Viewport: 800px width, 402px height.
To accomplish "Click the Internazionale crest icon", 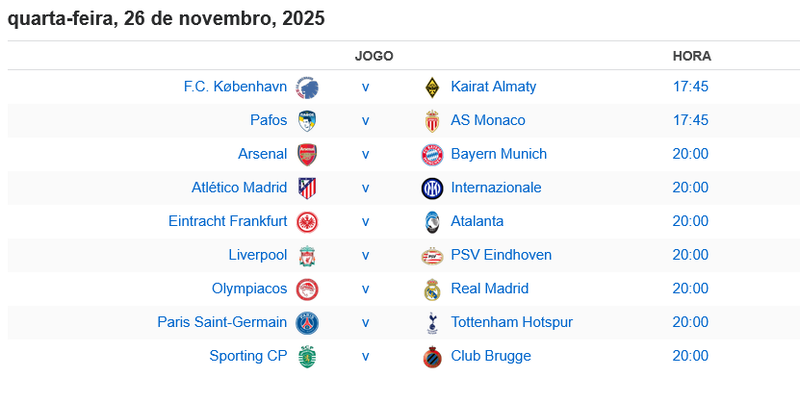I will tap(432, 188).
